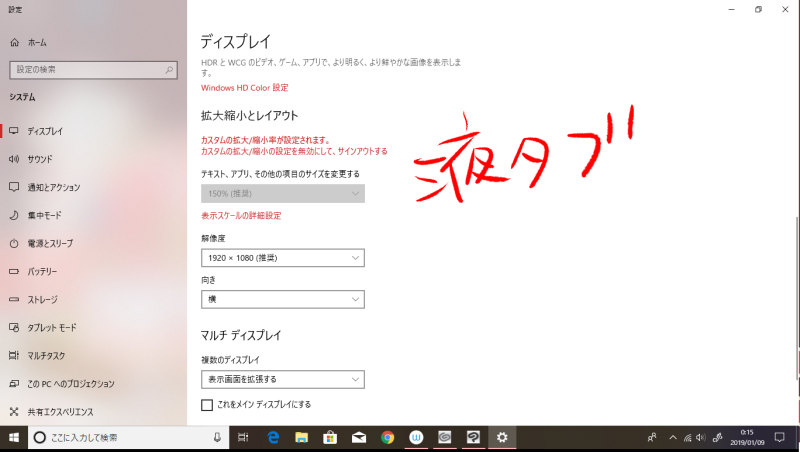
Task: Open Microsoft Store from taskbar
Action: tap(330, 437)
